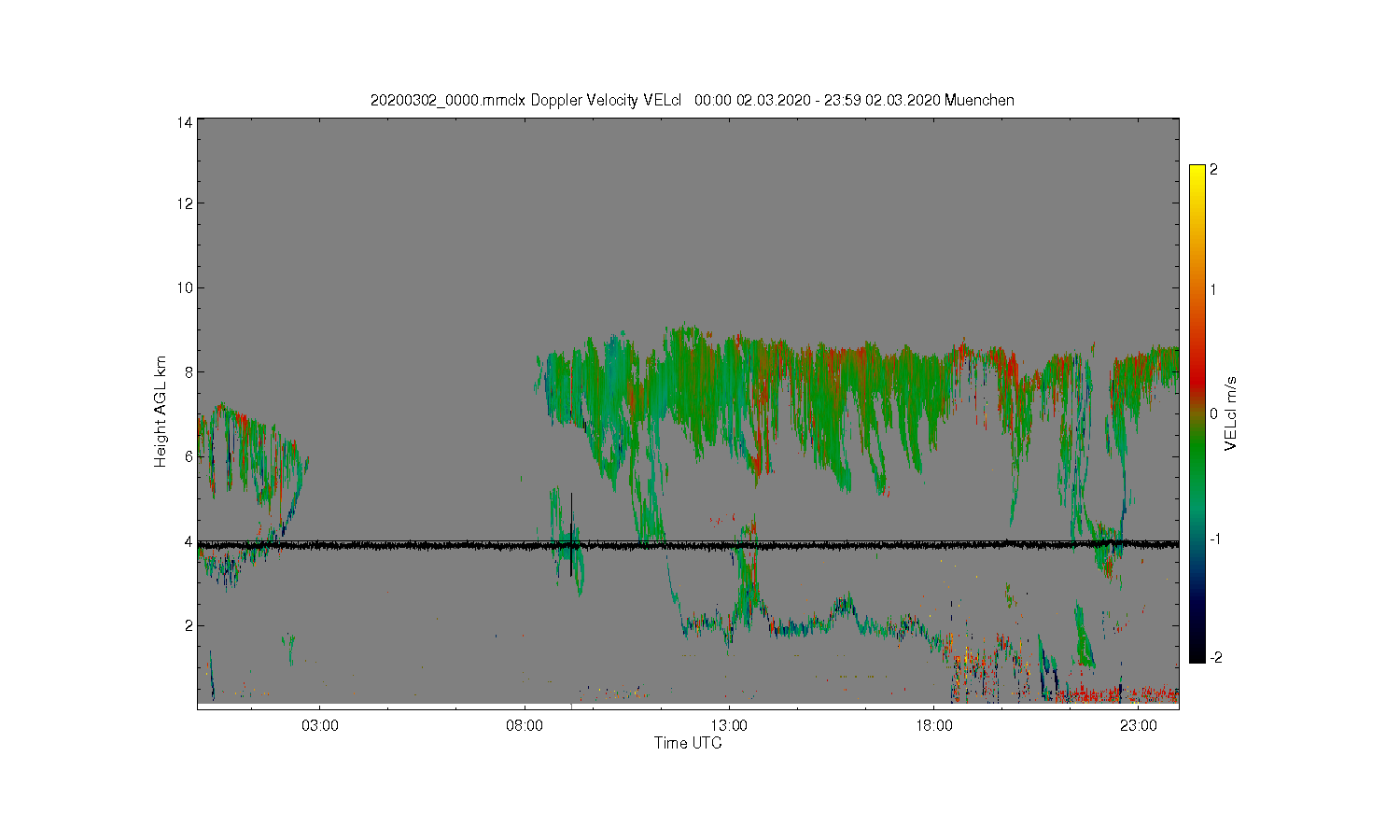Click the colorbar label value 1
Image resolution: width=1400 pixels, height=840 pixels.
(1213, 289)
